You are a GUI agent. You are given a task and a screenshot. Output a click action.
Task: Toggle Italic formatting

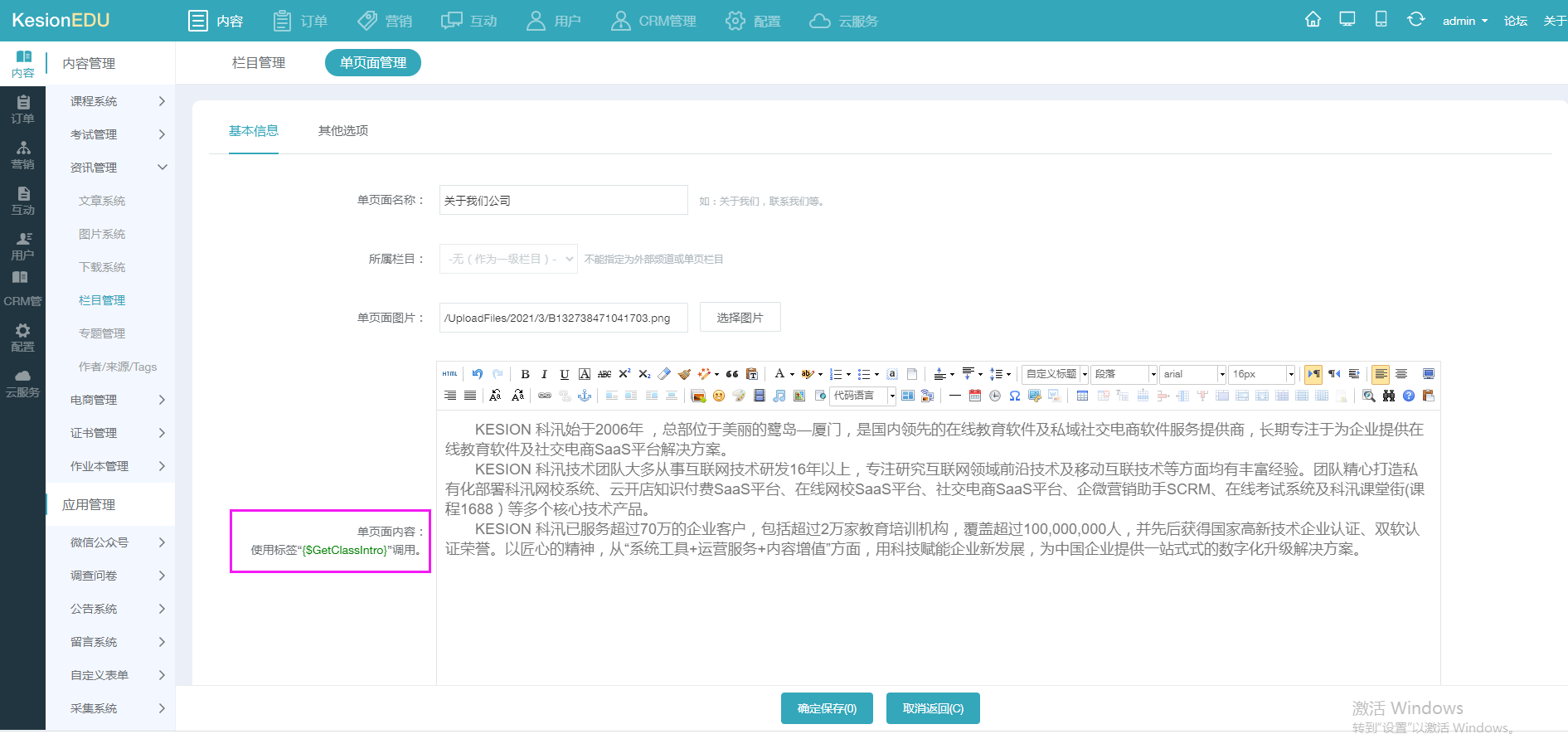click(x=544, y=374)
